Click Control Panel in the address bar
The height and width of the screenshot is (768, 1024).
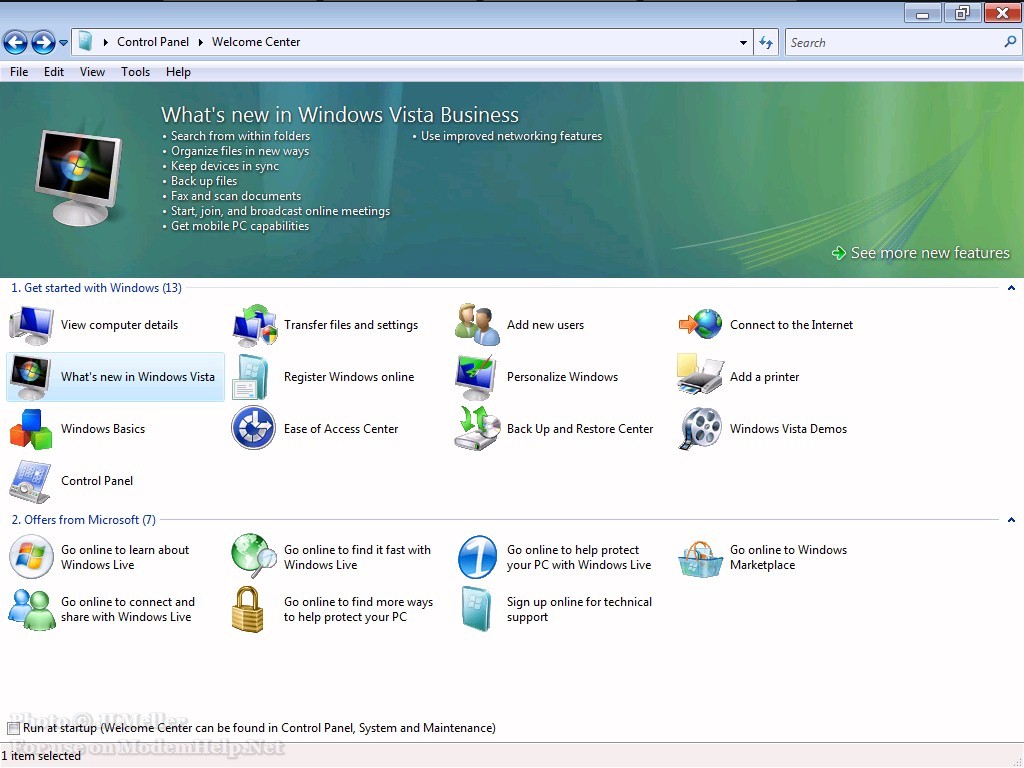153,42
